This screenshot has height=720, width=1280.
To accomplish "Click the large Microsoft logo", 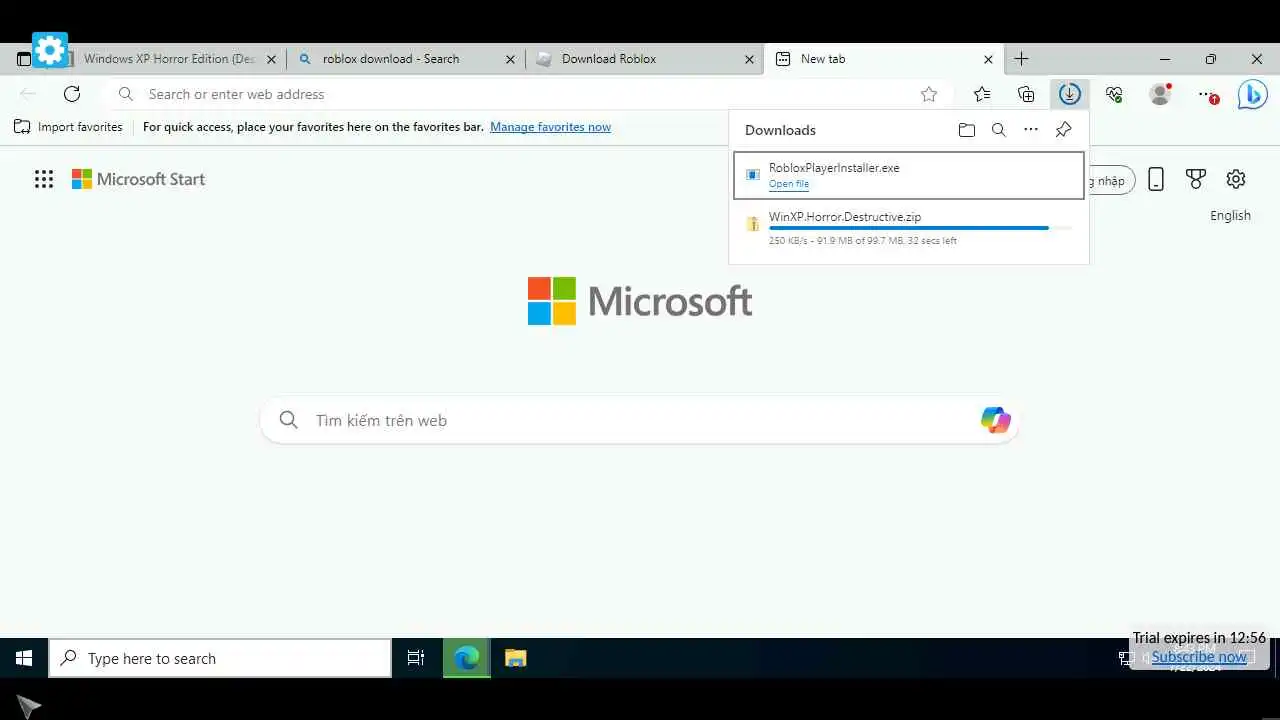I will tap(640, 301).
